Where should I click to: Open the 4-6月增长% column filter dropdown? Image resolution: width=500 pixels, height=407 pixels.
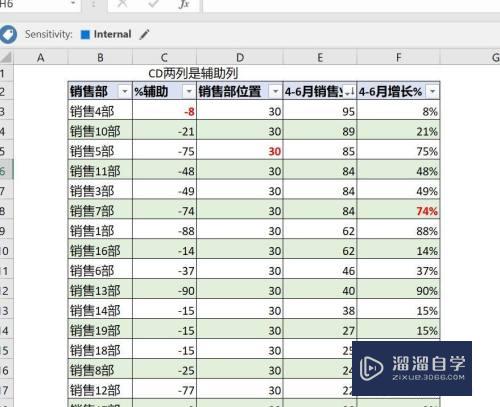pyautogui.click(x=432, y=91)
